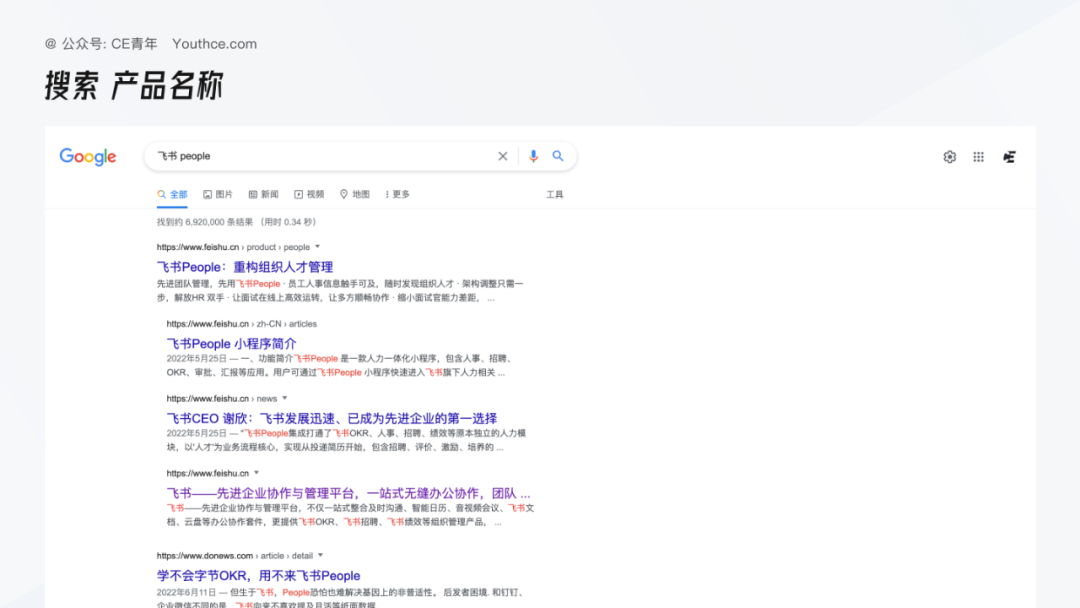Select the 全部 results tab

pyautogui.click(x=172, y=194)
